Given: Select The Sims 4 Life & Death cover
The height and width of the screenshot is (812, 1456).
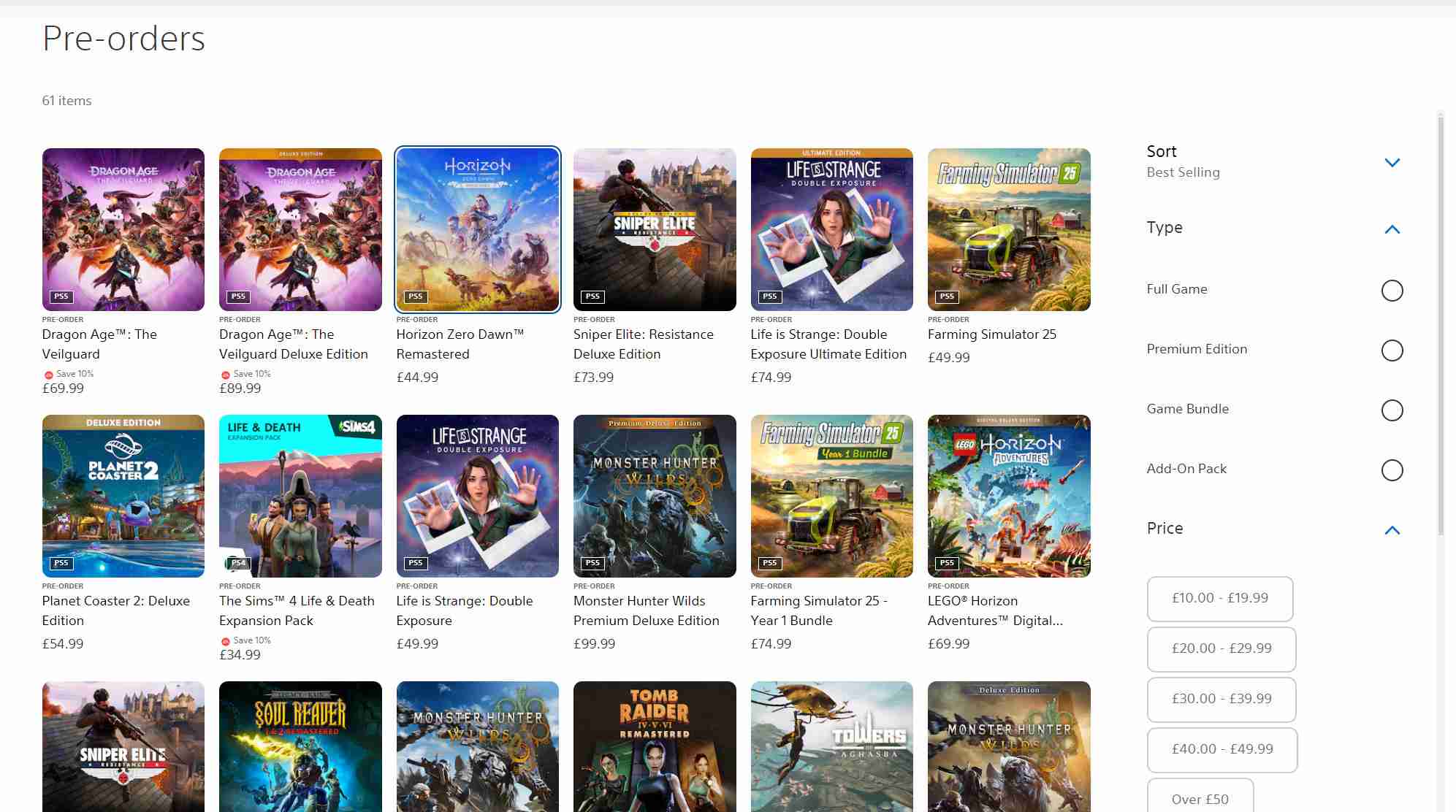Looking at the screenshot, I should click(x=300, y=496).
